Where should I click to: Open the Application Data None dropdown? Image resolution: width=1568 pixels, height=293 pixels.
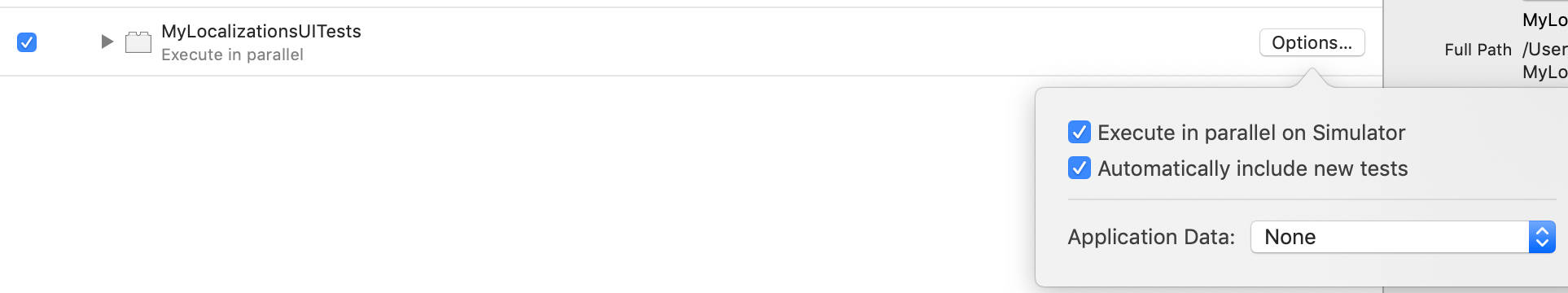pos(1403,237)
